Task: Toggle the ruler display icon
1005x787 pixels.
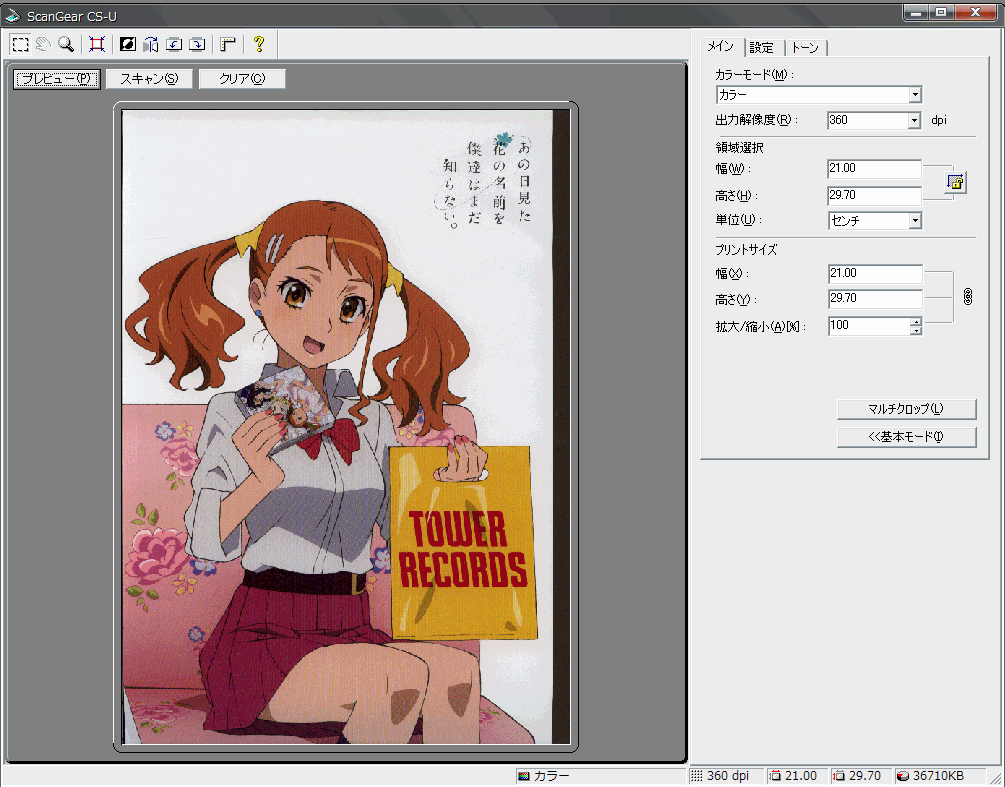Action: (228, 44)
